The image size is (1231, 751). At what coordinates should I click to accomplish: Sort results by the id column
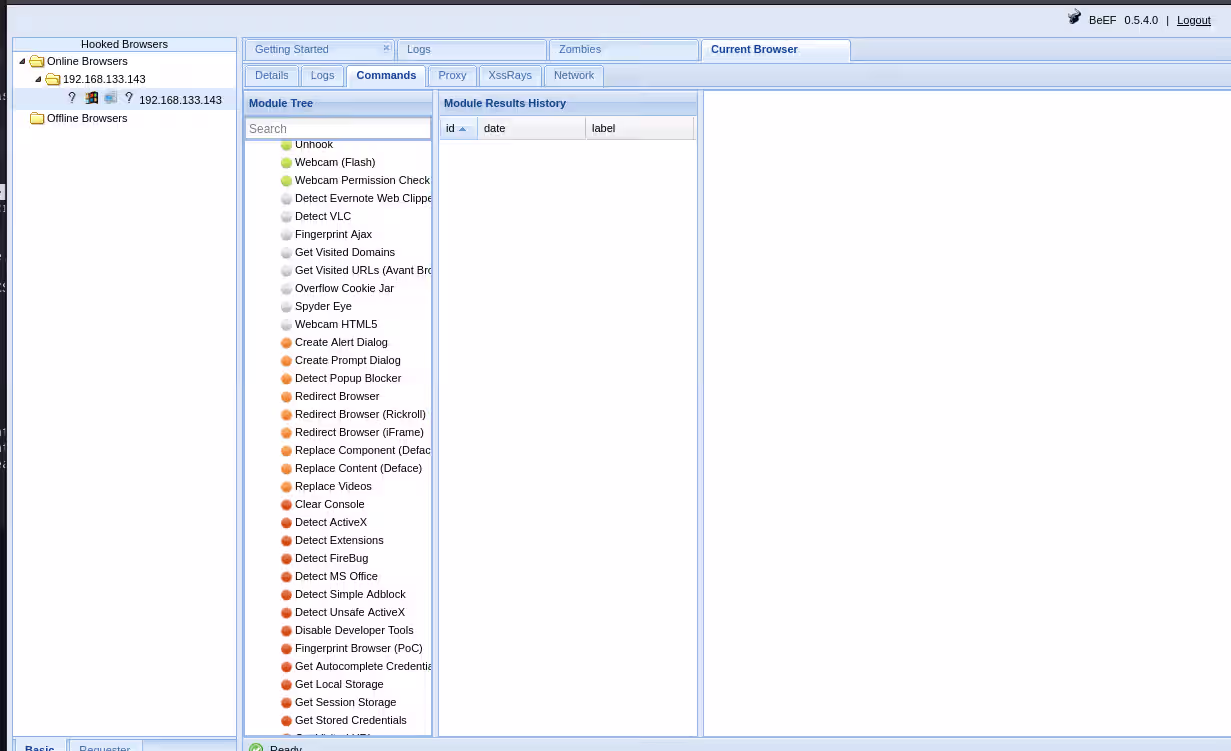coord(457,128)
